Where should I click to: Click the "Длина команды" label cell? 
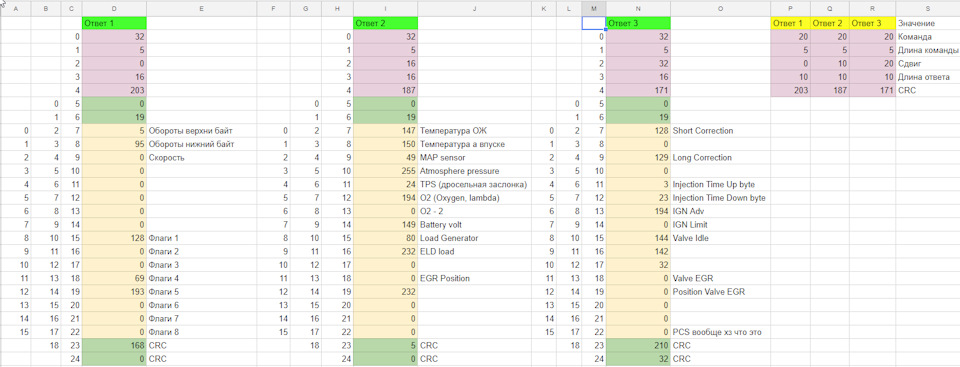pyautogui.click(x=927, y=50)
